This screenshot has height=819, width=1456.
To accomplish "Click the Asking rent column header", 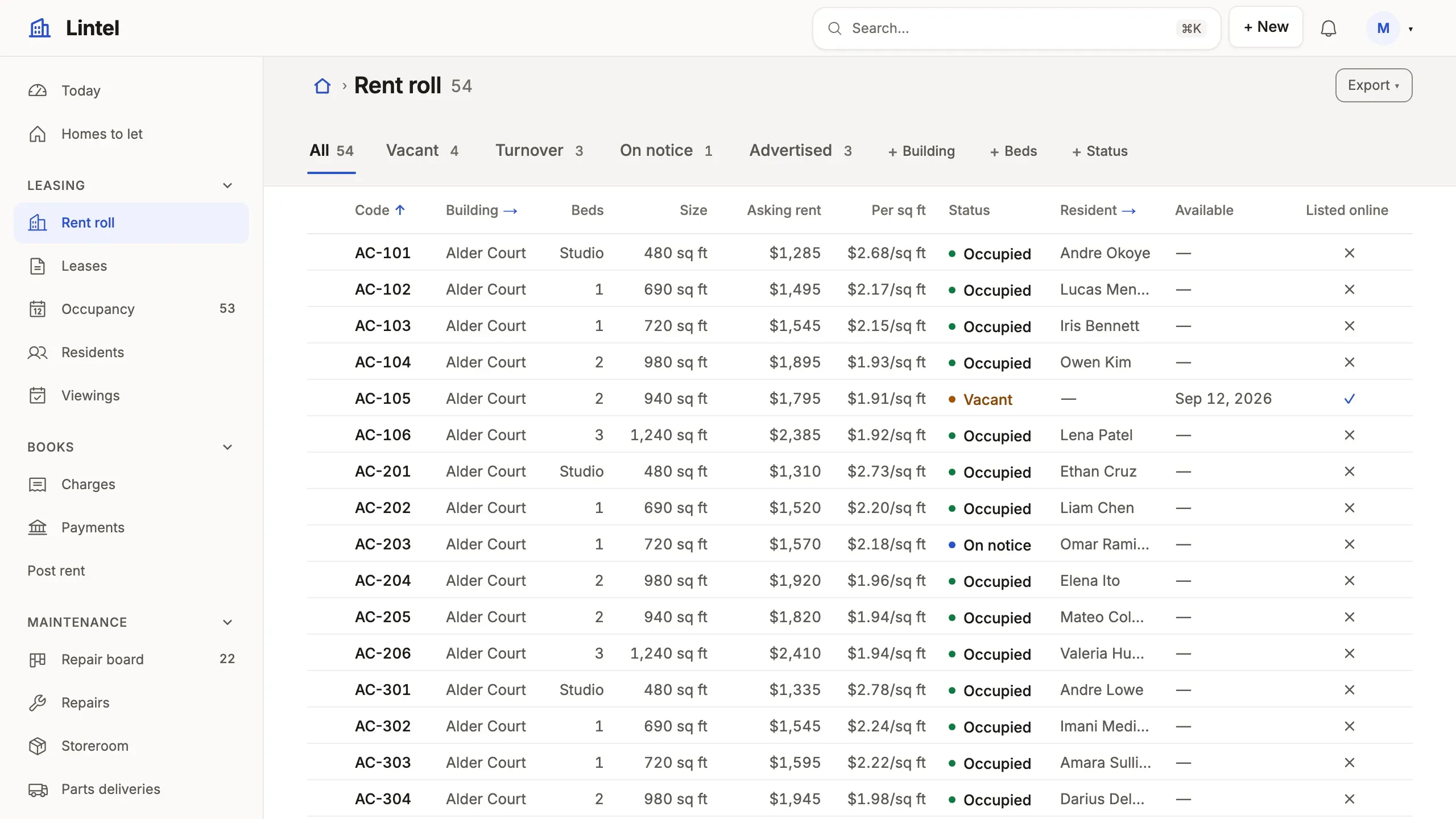I will [x=784, y=210].
